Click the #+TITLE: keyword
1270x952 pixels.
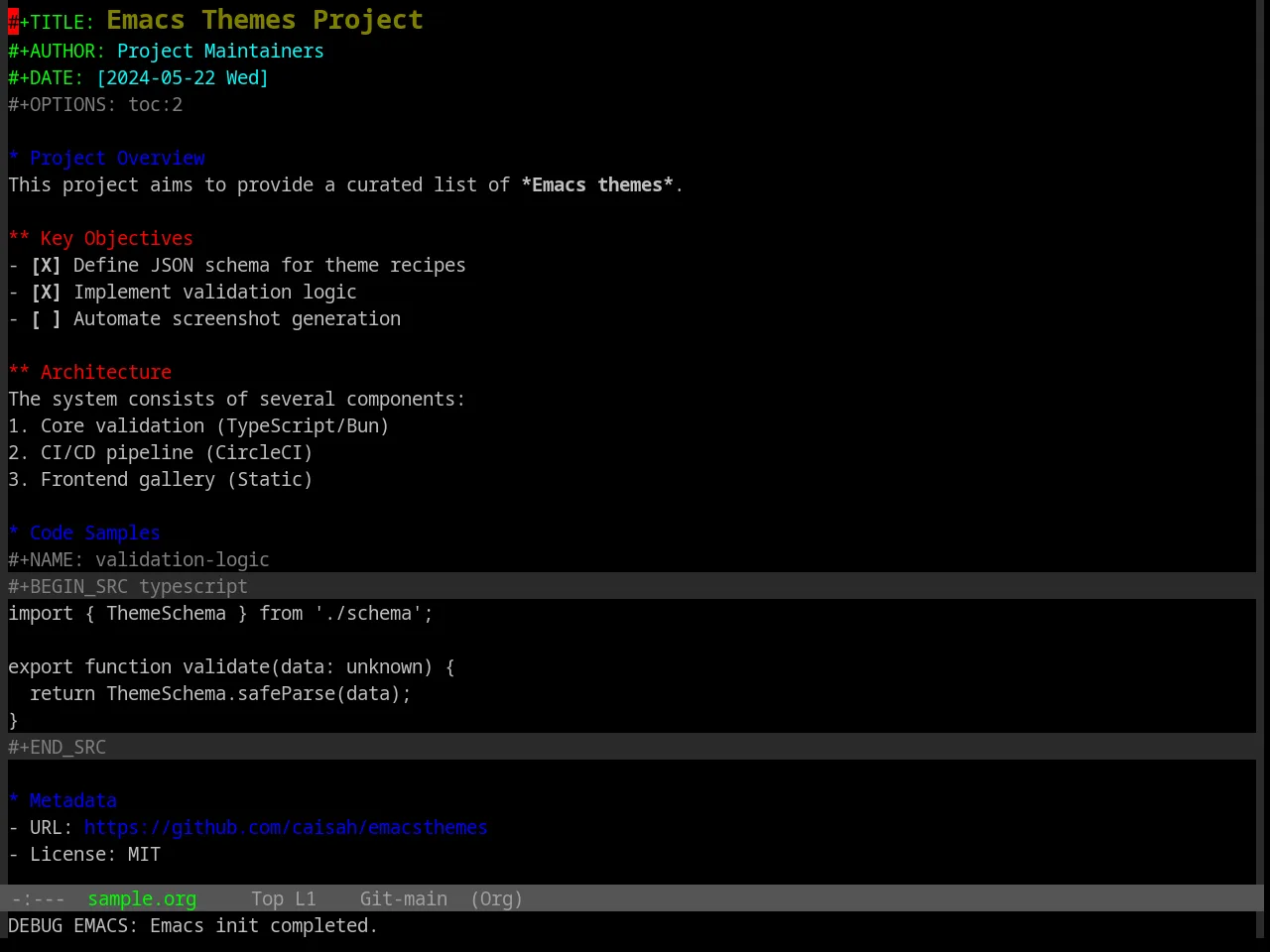pyautogui.click(x=52, y=23)
